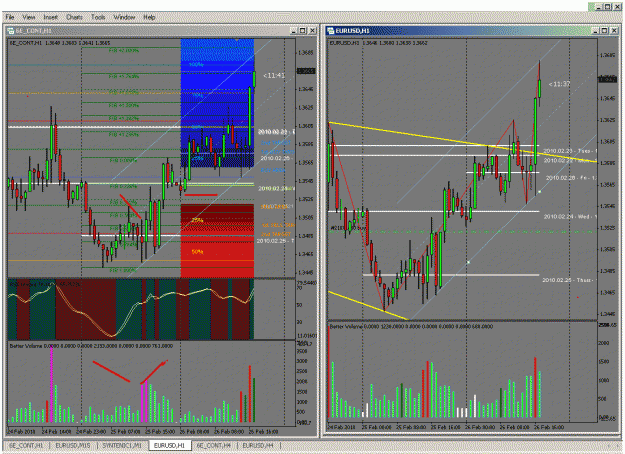The width and height of the screenshot is (625, 454).
Task: Open the Charts menu
Action: pyautogui.click(x=75, y=17)
